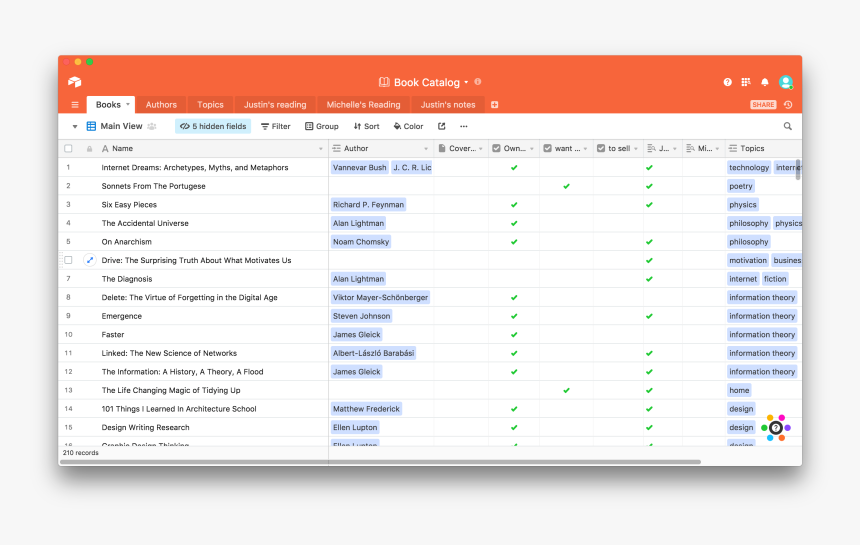Open the apps grid icon

[x=746, y=82]
